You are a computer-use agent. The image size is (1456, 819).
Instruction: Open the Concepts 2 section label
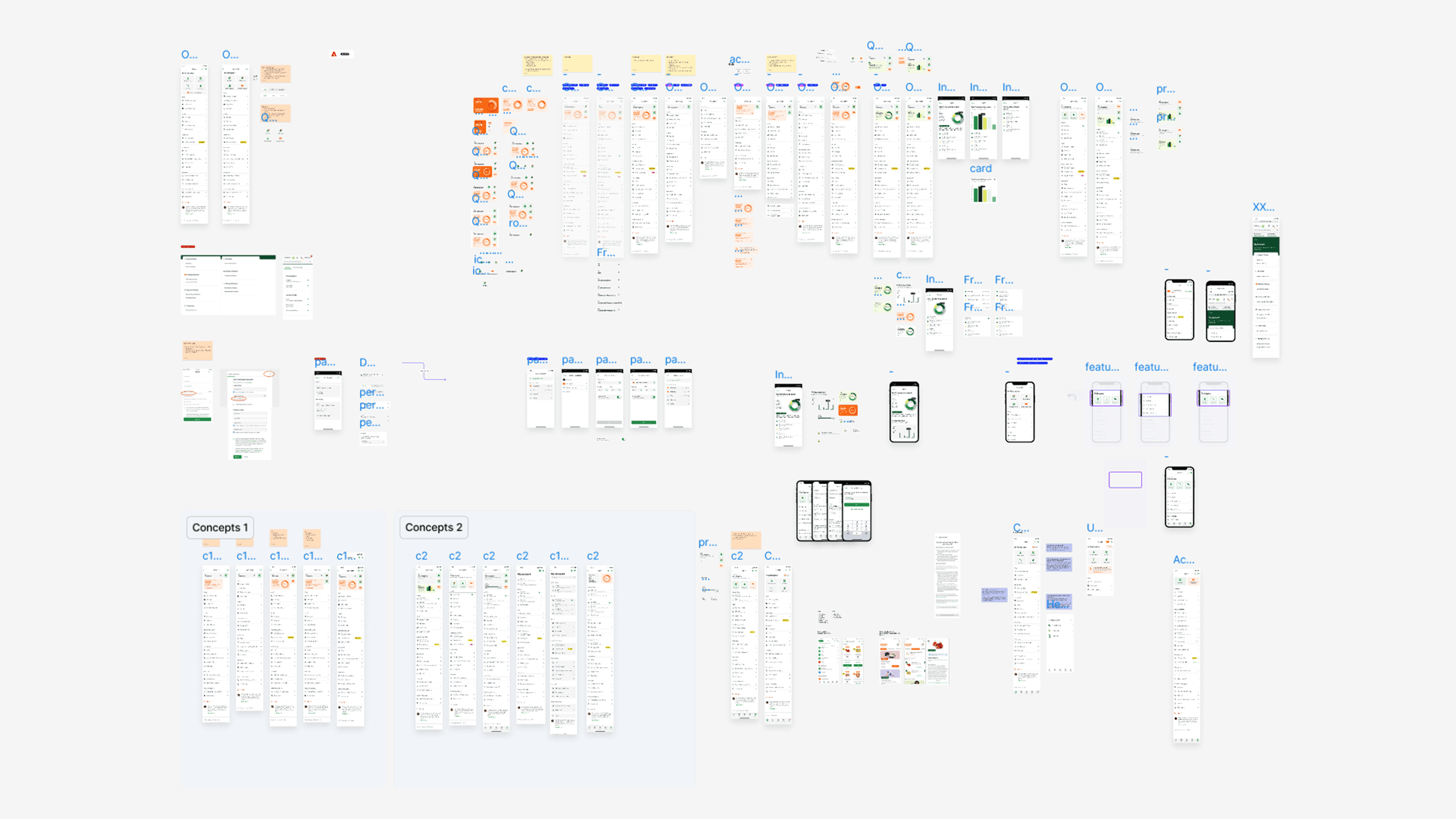tap(434, 527)
